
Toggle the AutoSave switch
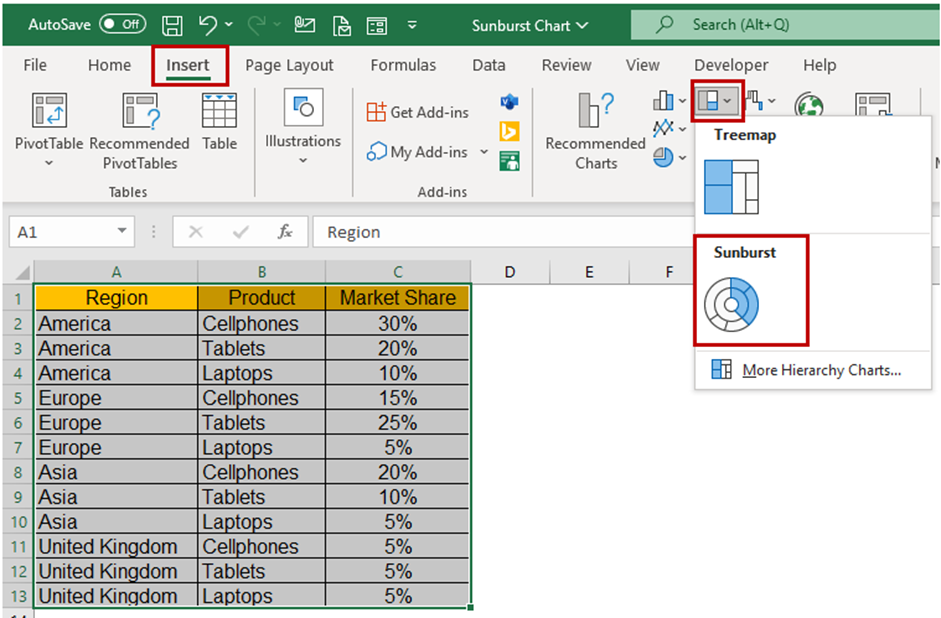click(122, 25)
